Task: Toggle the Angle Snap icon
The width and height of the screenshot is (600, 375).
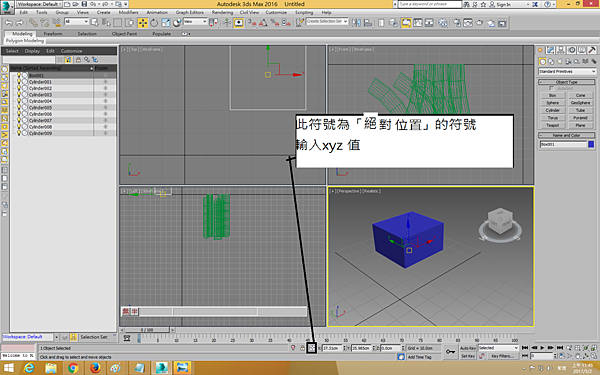Action: pyautogui.click(x=263, y=23)
